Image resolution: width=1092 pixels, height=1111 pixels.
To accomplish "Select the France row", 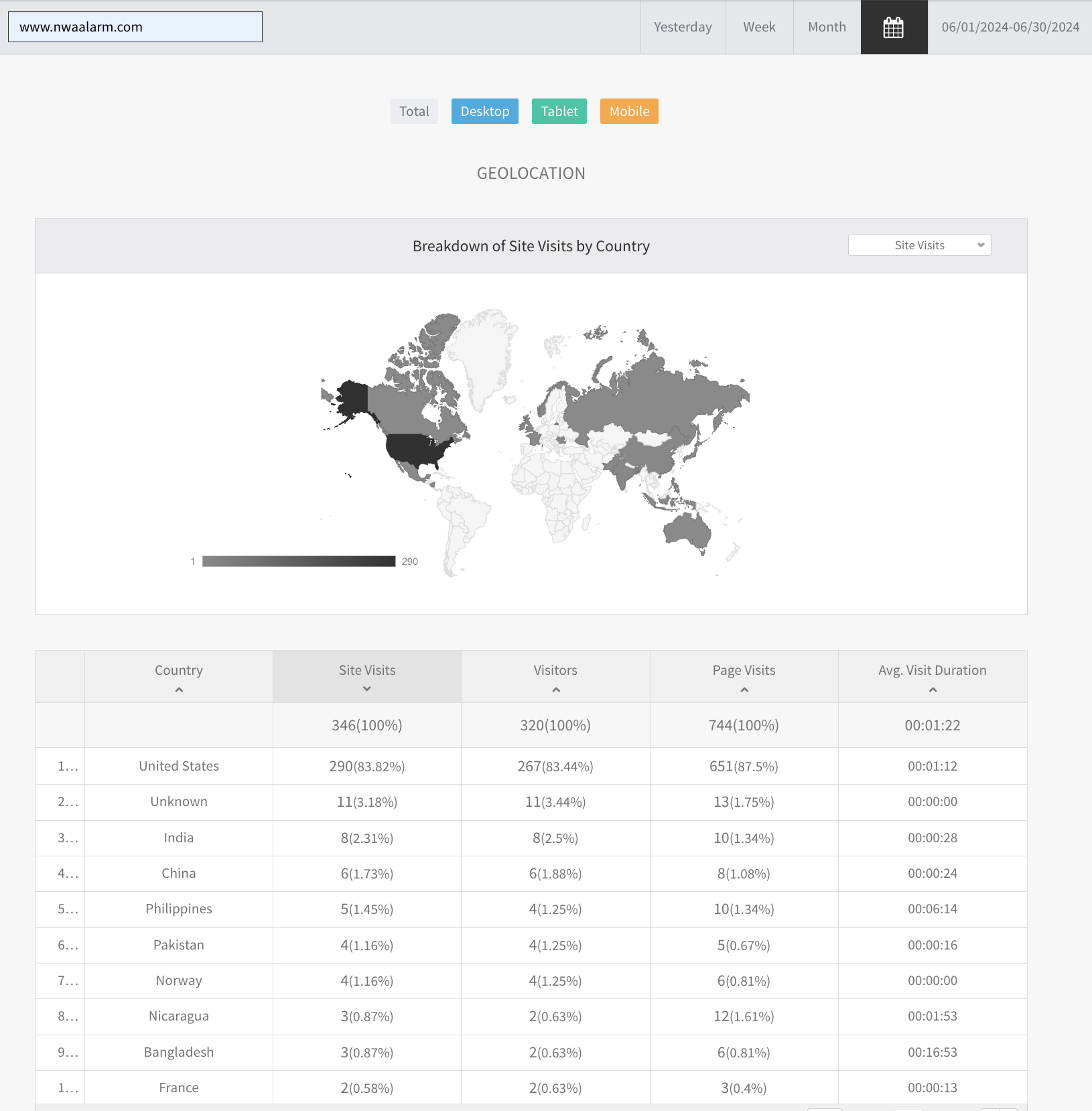I will pos(531,1088).
